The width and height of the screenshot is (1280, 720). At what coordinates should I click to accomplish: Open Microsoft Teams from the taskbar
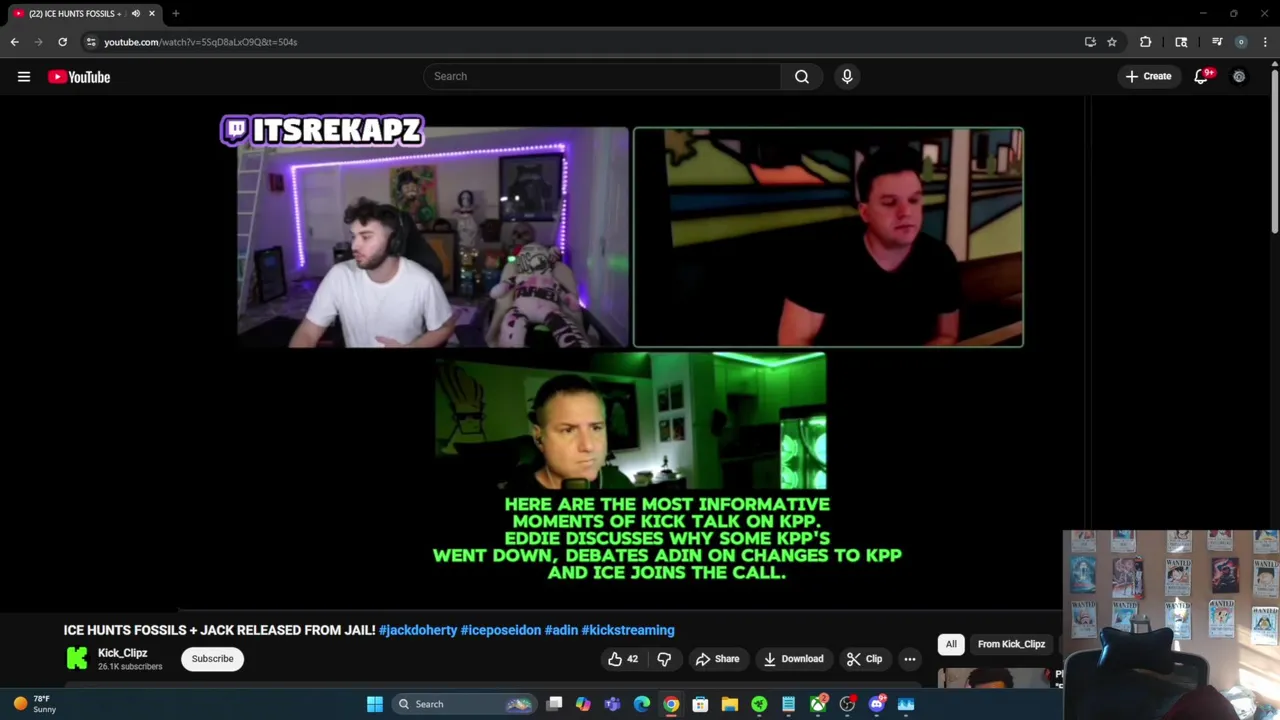click(612, 704)
